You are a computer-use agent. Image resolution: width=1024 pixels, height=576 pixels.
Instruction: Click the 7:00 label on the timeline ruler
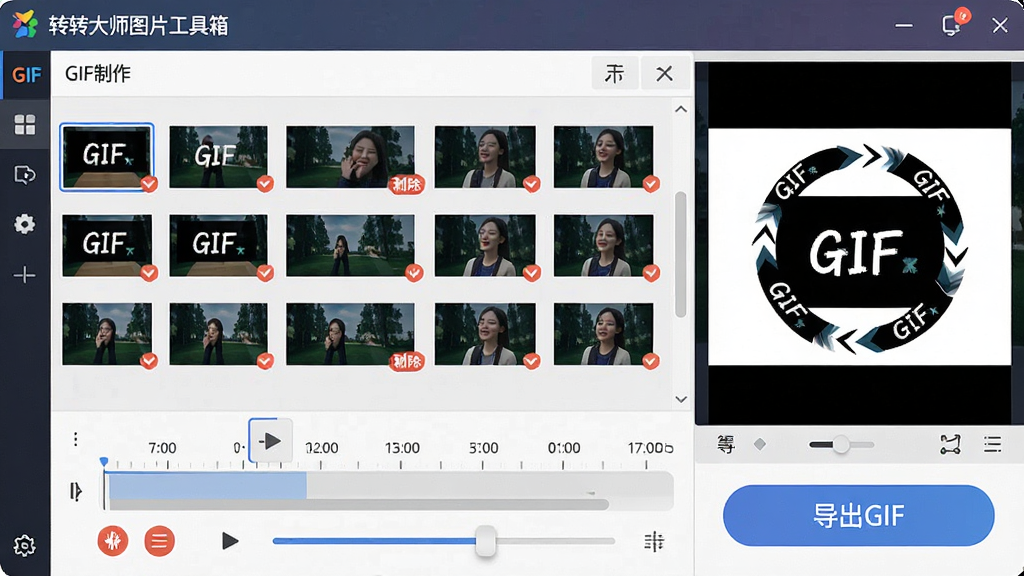pyautogui.click(x=162, y=448)
